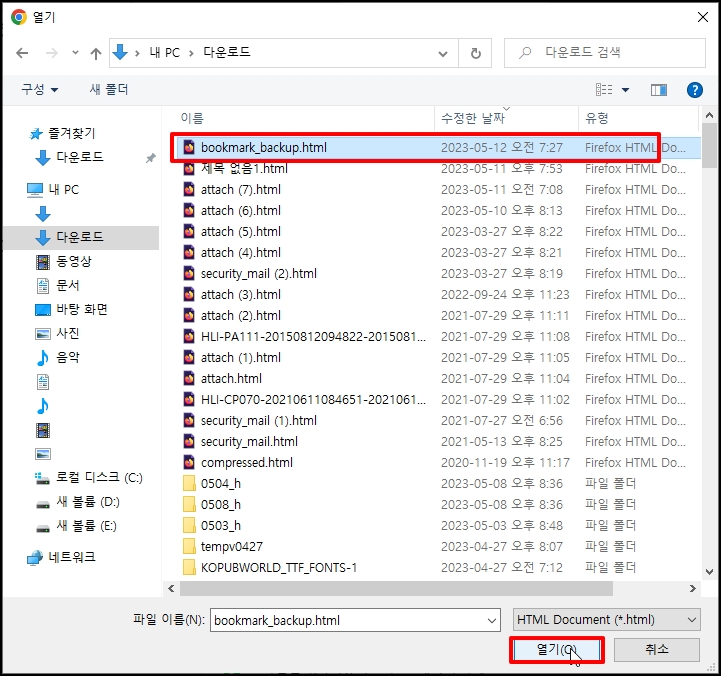Click the 열기(O) button

click(x=557, y=650)
